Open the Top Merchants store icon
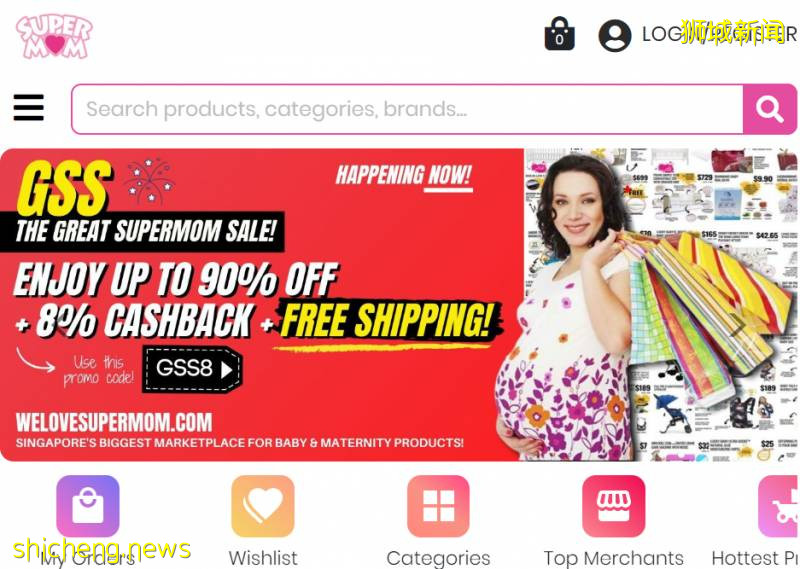This screenshot has height=569, width=800. click(x=614, y=506)
